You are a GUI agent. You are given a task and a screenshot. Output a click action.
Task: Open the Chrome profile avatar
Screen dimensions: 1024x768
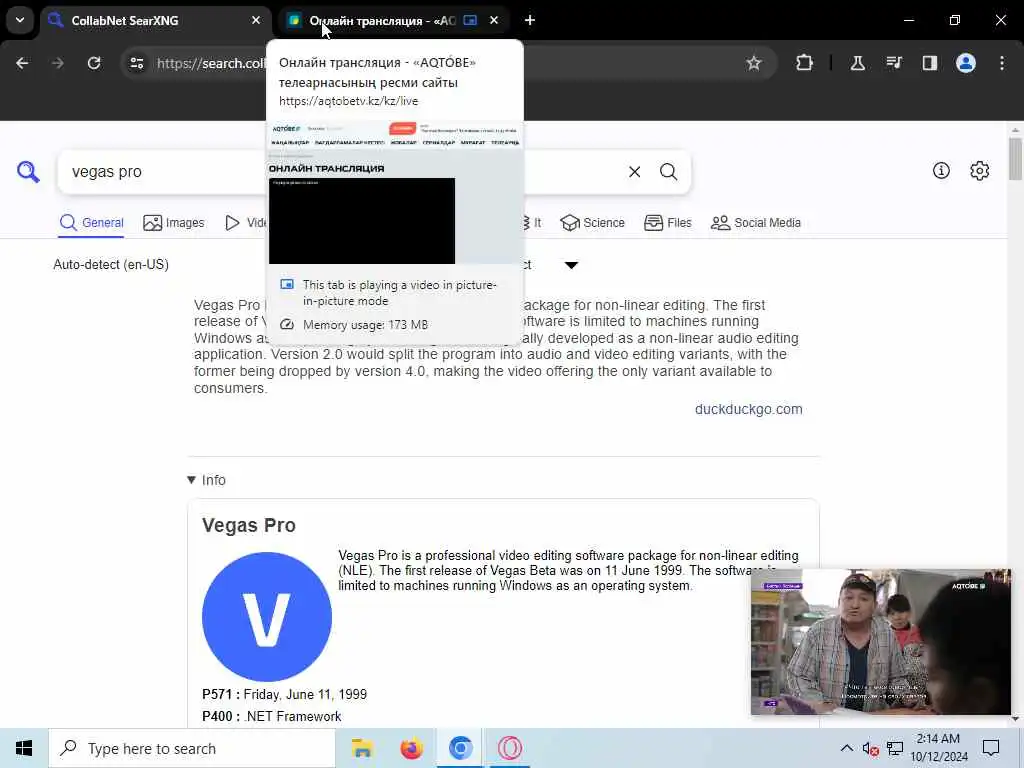pyautogui.click(x=965, y=63)
